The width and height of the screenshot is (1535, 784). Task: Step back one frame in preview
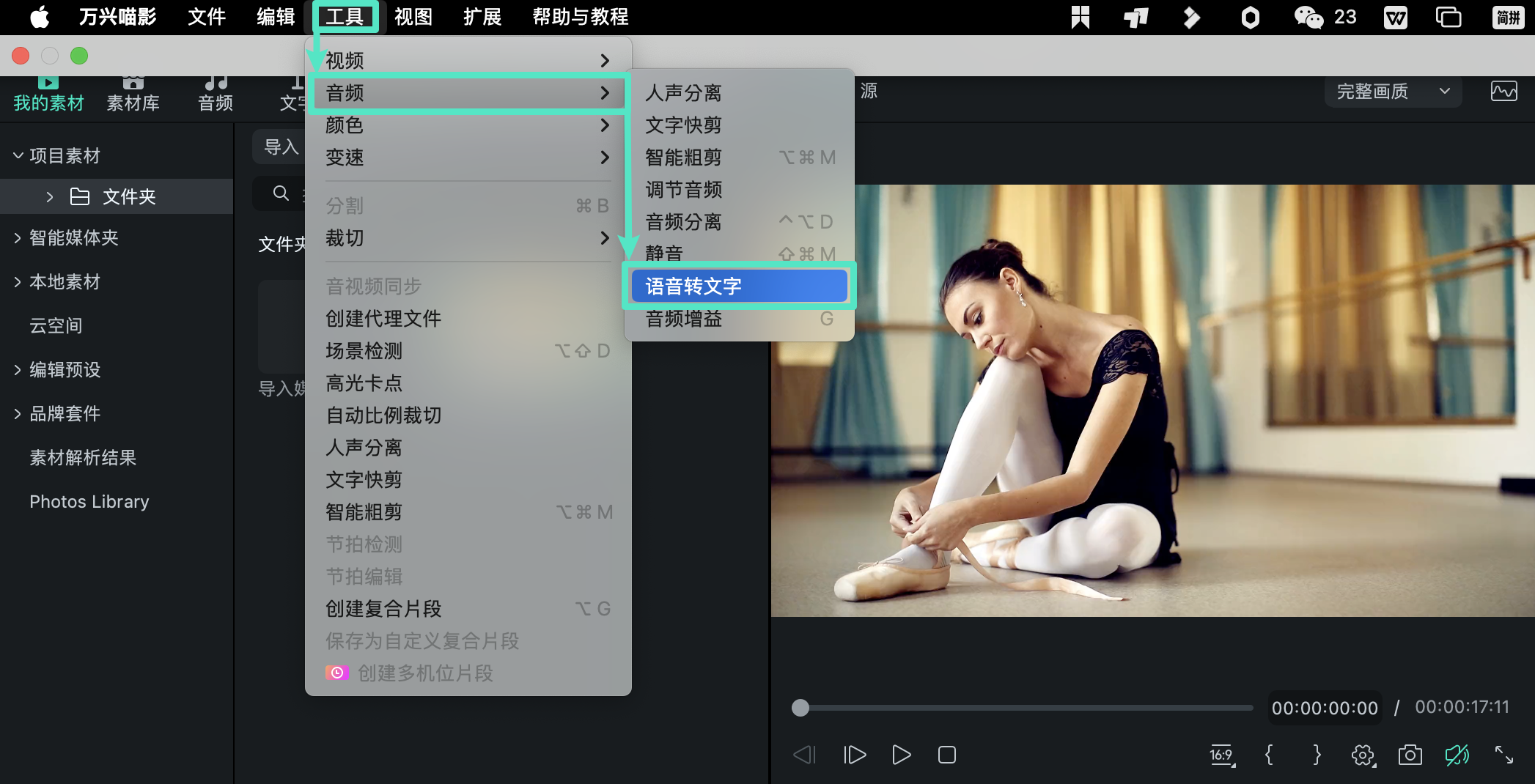pos(805,755)
